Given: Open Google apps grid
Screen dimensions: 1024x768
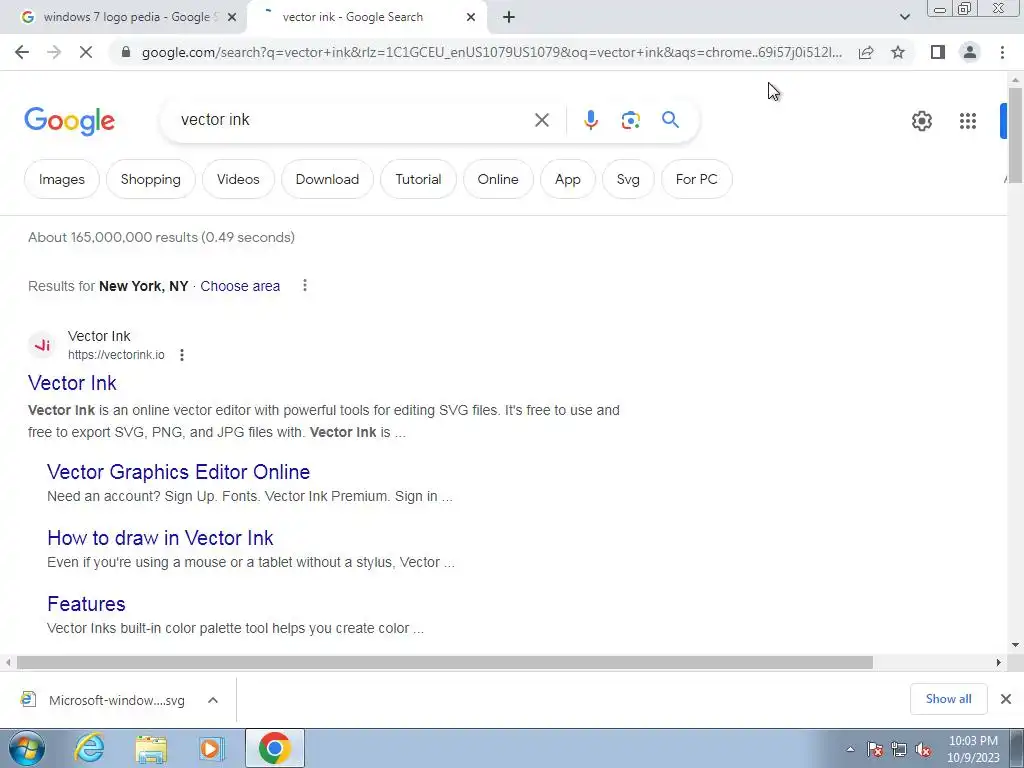Looking at the screenshot, I should coord(968,121).
